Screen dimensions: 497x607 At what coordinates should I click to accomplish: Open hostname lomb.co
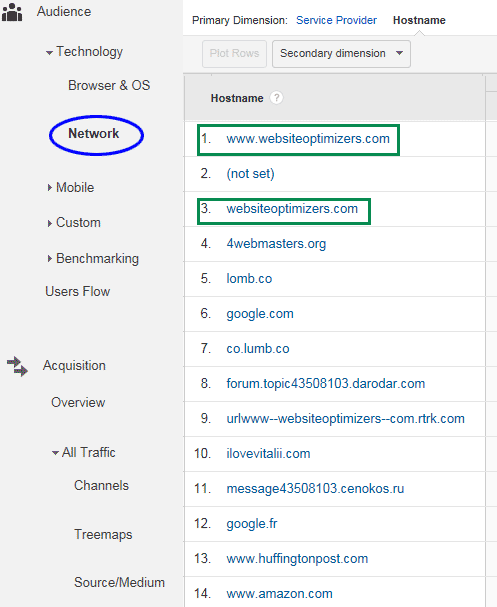point(249,278)
